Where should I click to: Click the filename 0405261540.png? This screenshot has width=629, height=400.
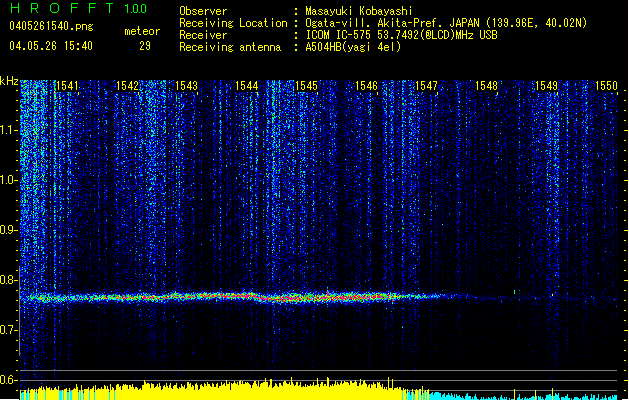click(51, 26)
